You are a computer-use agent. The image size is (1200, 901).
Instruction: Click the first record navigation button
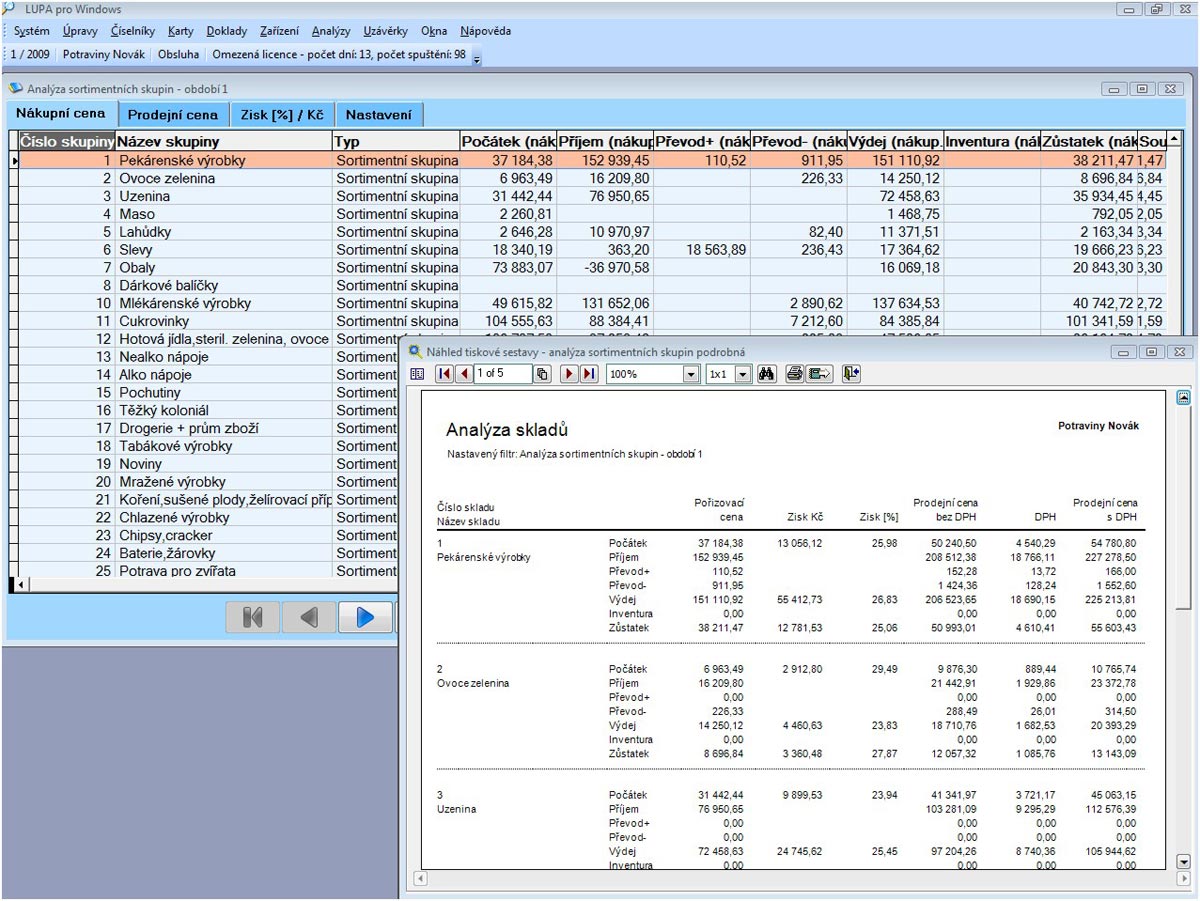[x=253, y=617]
